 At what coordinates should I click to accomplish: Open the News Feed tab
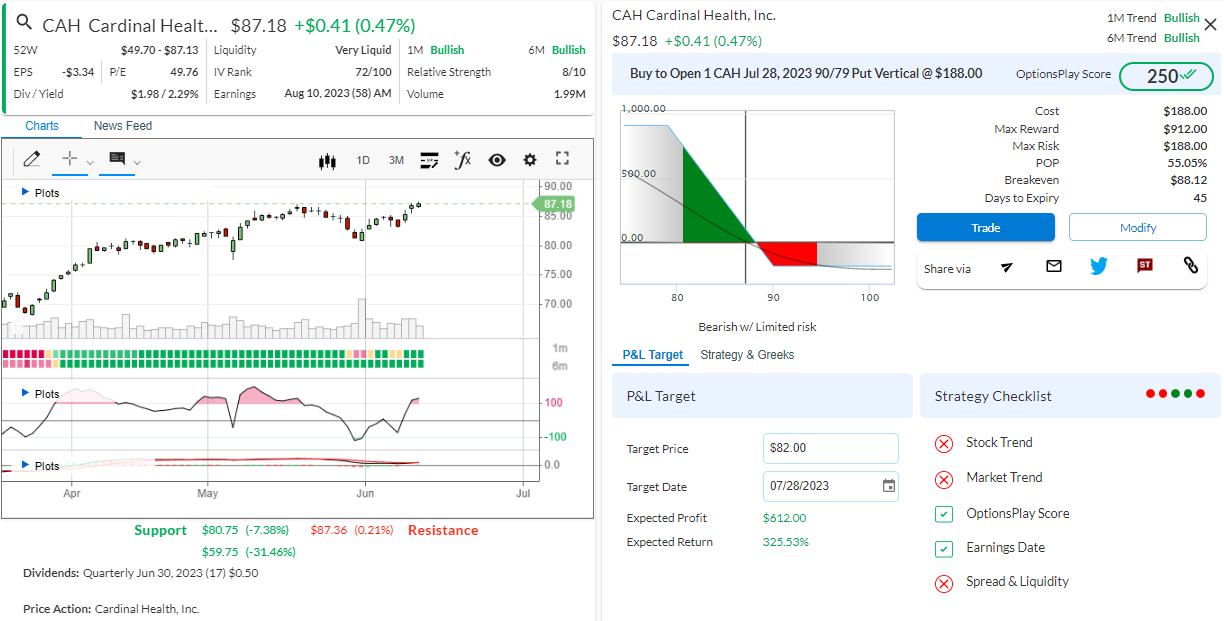(123, 126)
